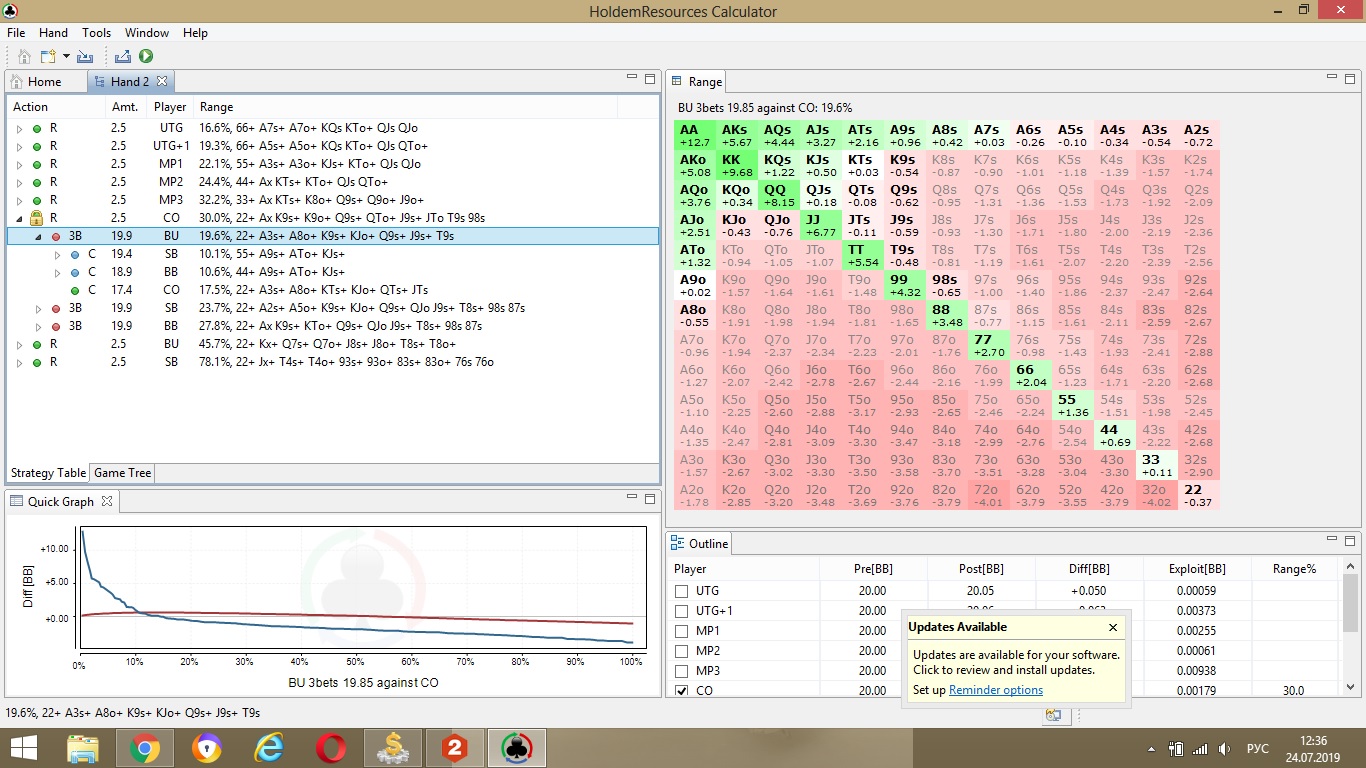This screenshot has height=768, width=1366.
Task: Open the Tools menu
Action: [x=96, y=33]
